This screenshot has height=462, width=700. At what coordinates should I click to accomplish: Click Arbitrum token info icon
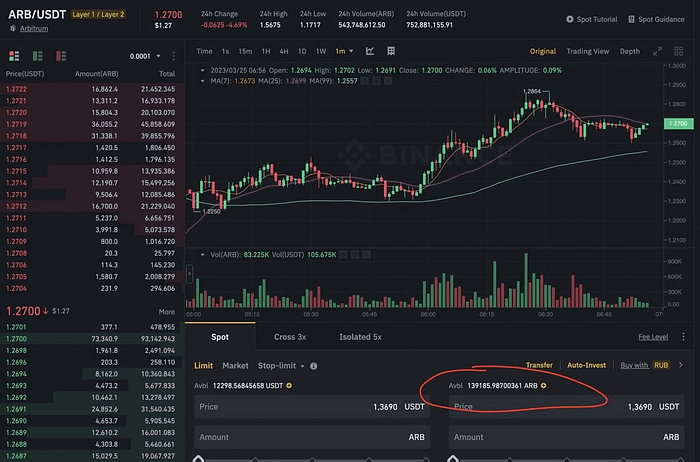[x=13, y=28]
